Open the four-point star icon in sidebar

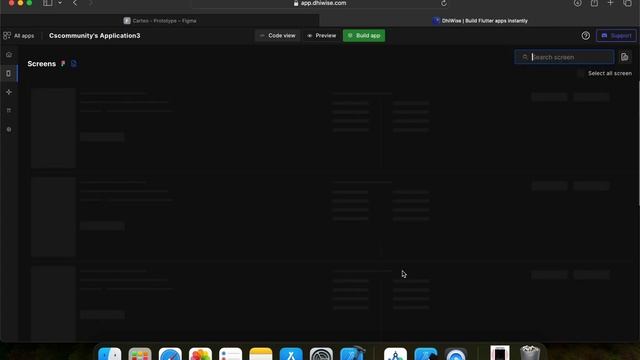coord(9,92)
